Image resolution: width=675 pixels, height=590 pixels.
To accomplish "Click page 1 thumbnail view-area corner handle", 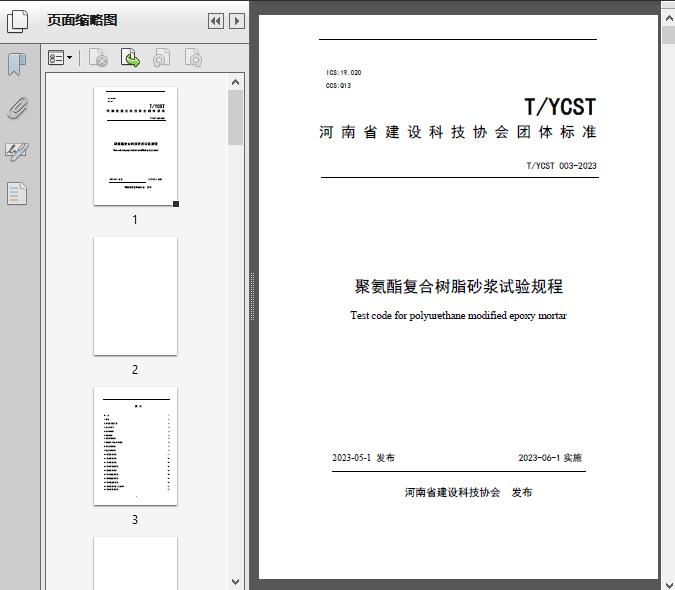I will click(x=176, y=204).
